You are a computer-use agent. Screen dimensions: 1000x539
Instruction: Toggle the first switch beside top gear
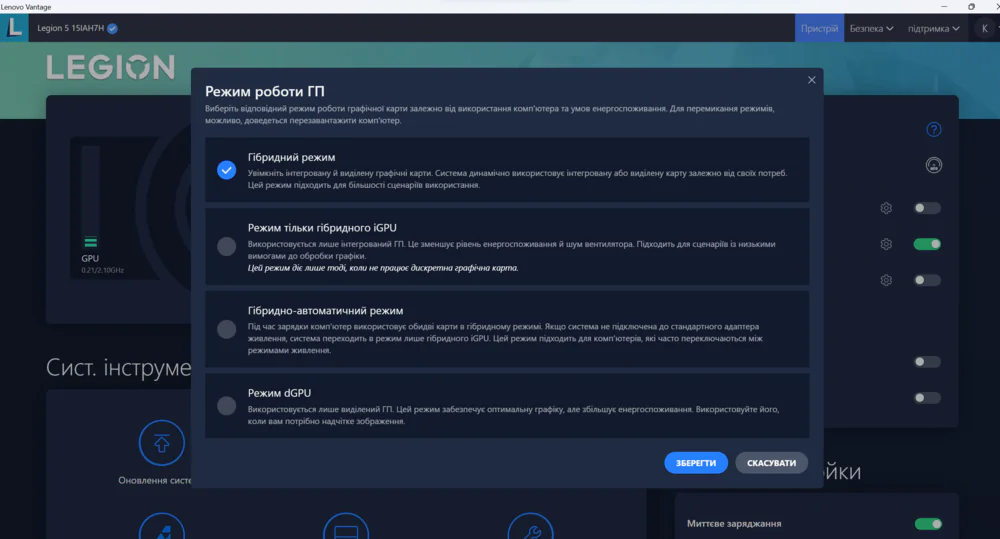[x=927, y=208]
